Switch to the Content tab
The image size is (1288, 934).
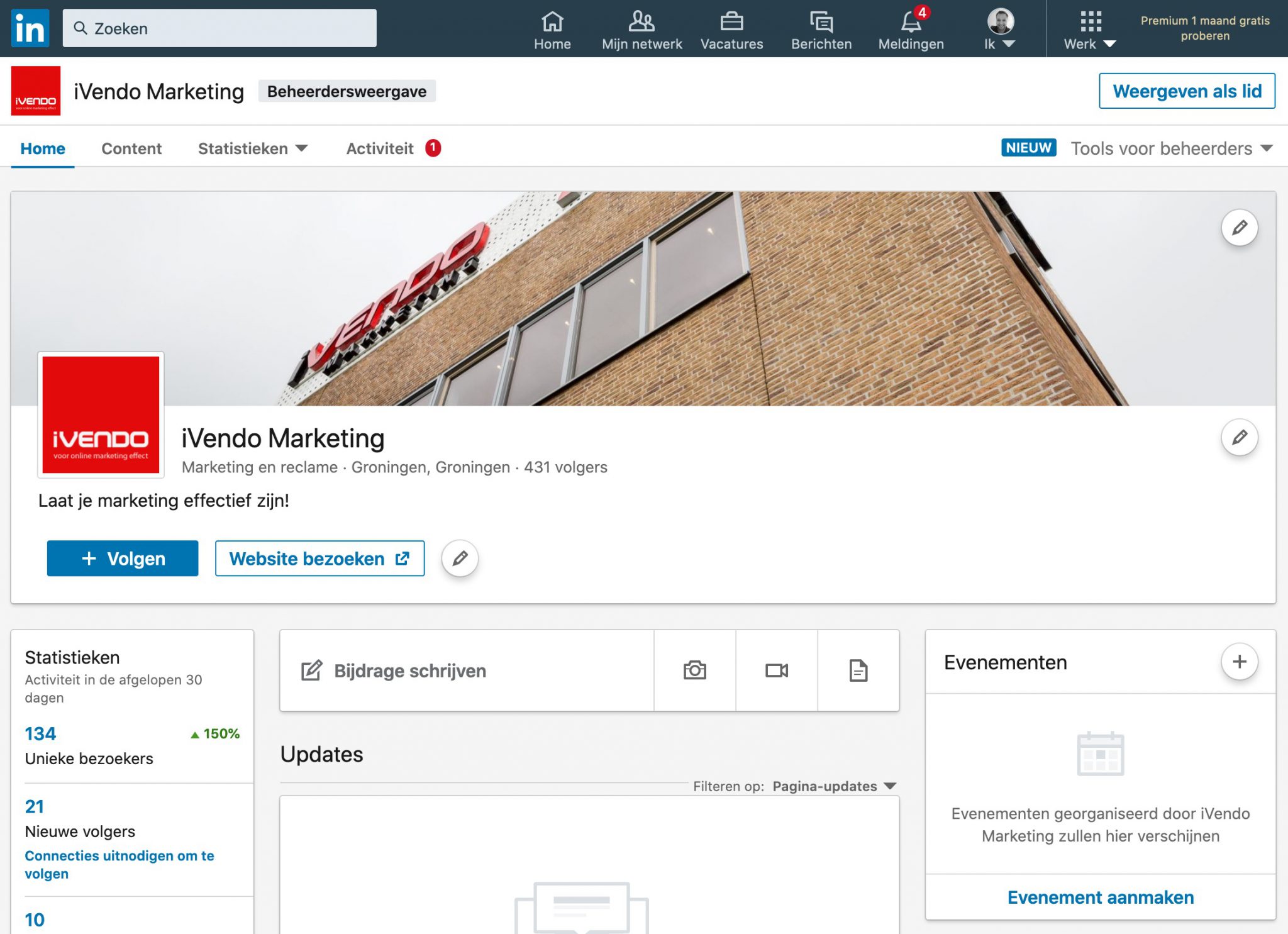131,148
